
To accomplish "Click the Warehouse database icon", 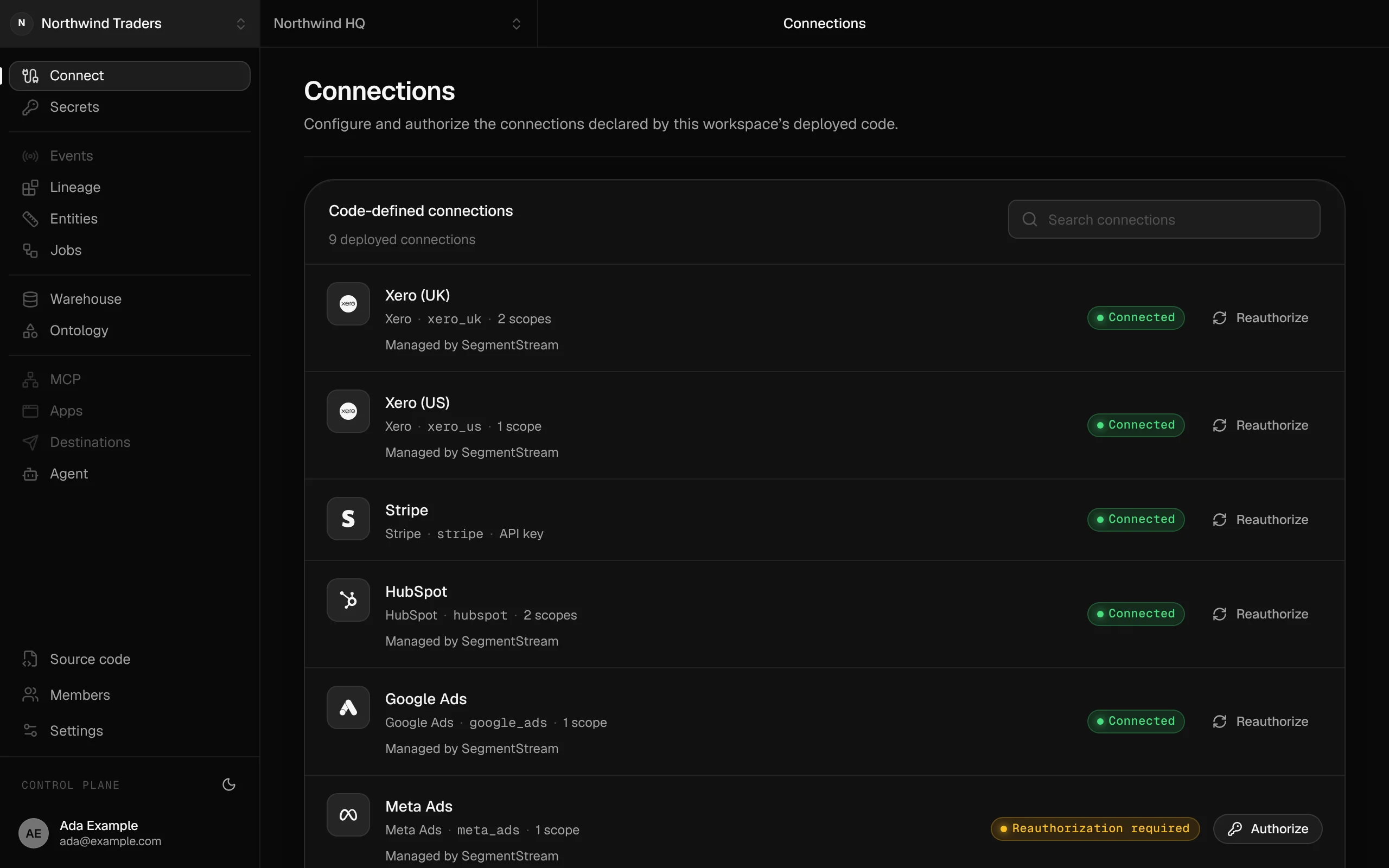I will [30, 299].
